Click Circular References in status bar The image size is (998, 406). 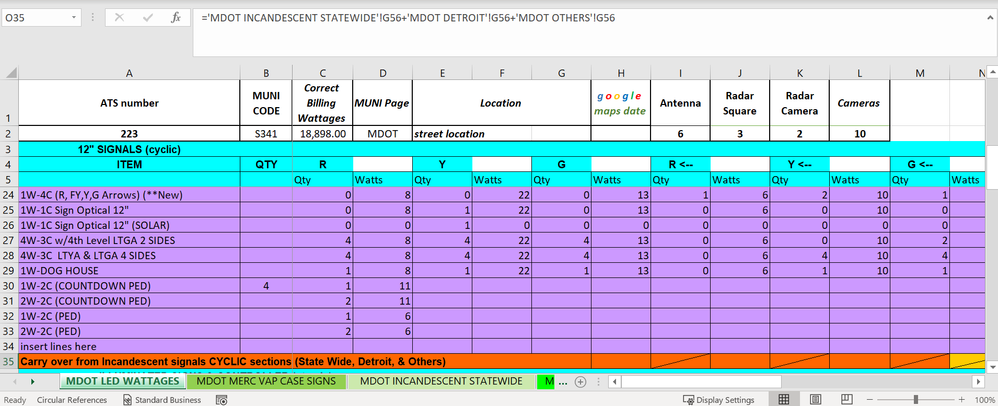[72, 400]
